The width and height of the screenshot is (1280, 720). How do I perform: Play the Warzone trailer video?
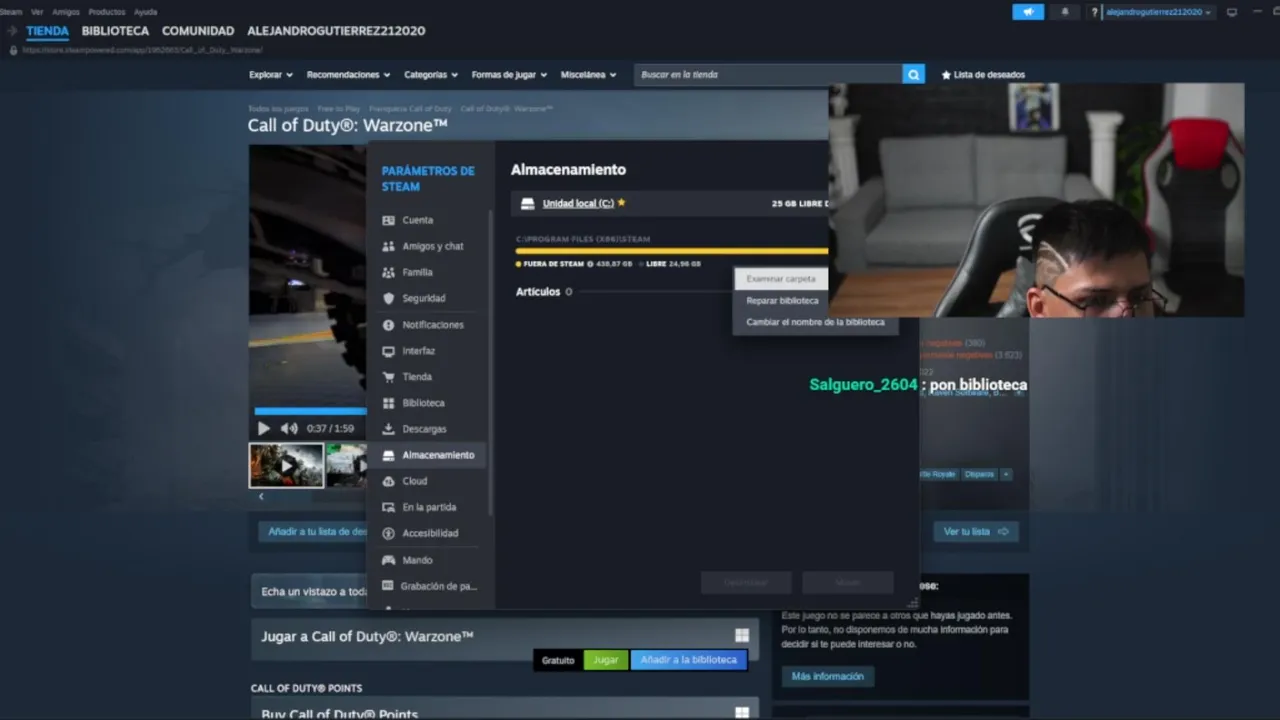(x=264, y=428)
